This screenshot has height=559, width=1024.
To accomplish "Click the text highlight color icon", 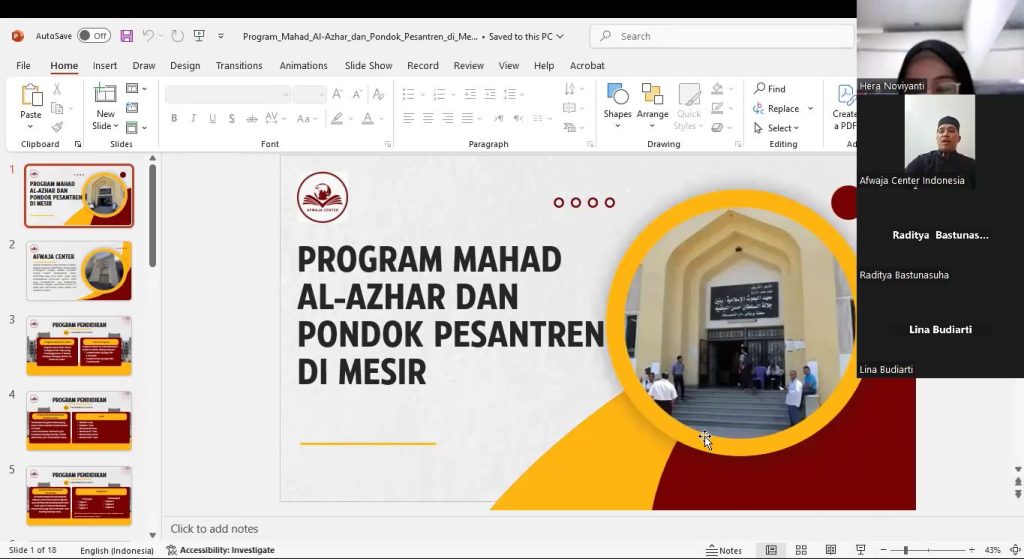I will (337, 118).
